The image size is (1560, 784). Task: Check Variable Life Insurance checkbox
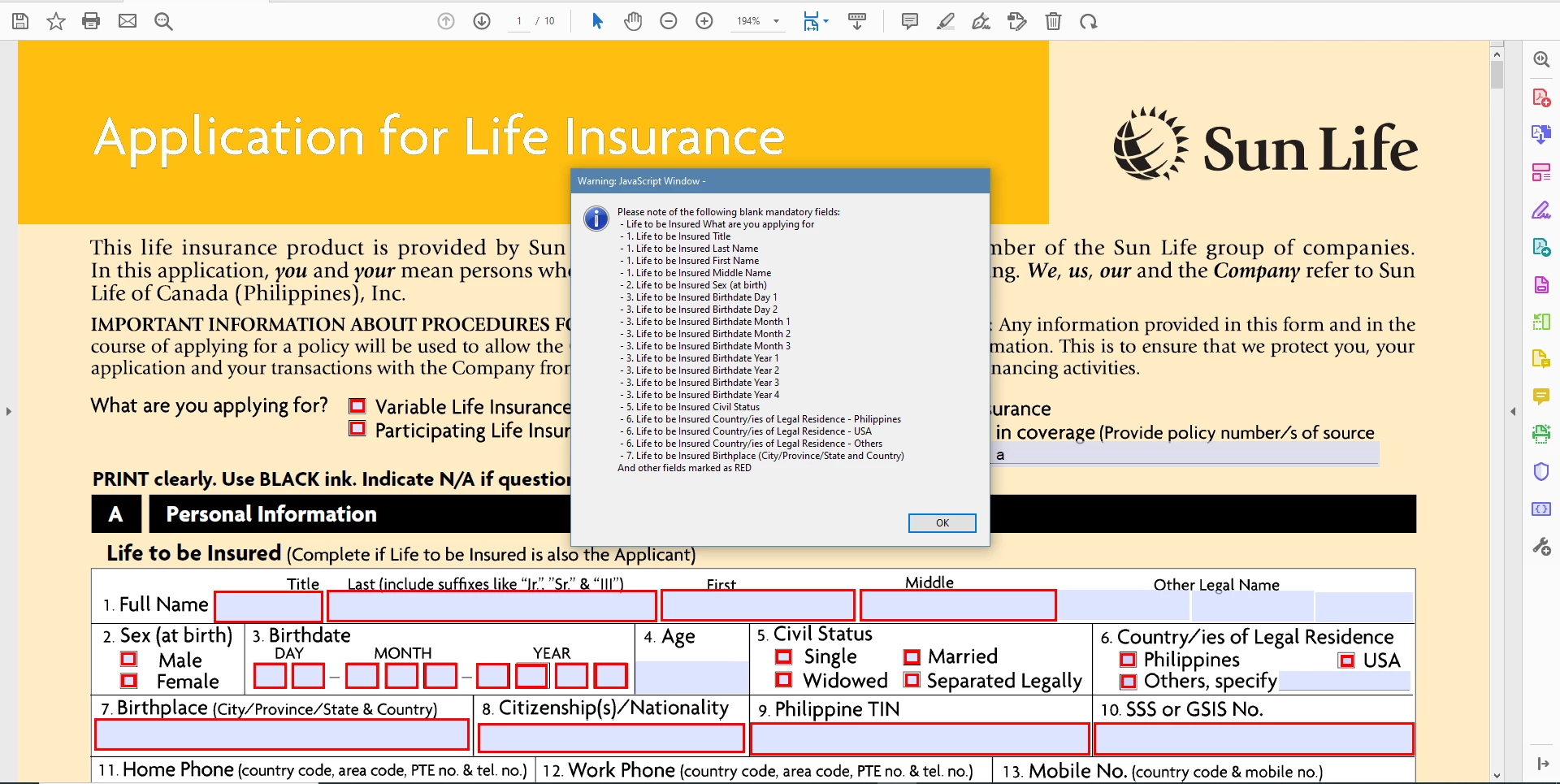357,405
